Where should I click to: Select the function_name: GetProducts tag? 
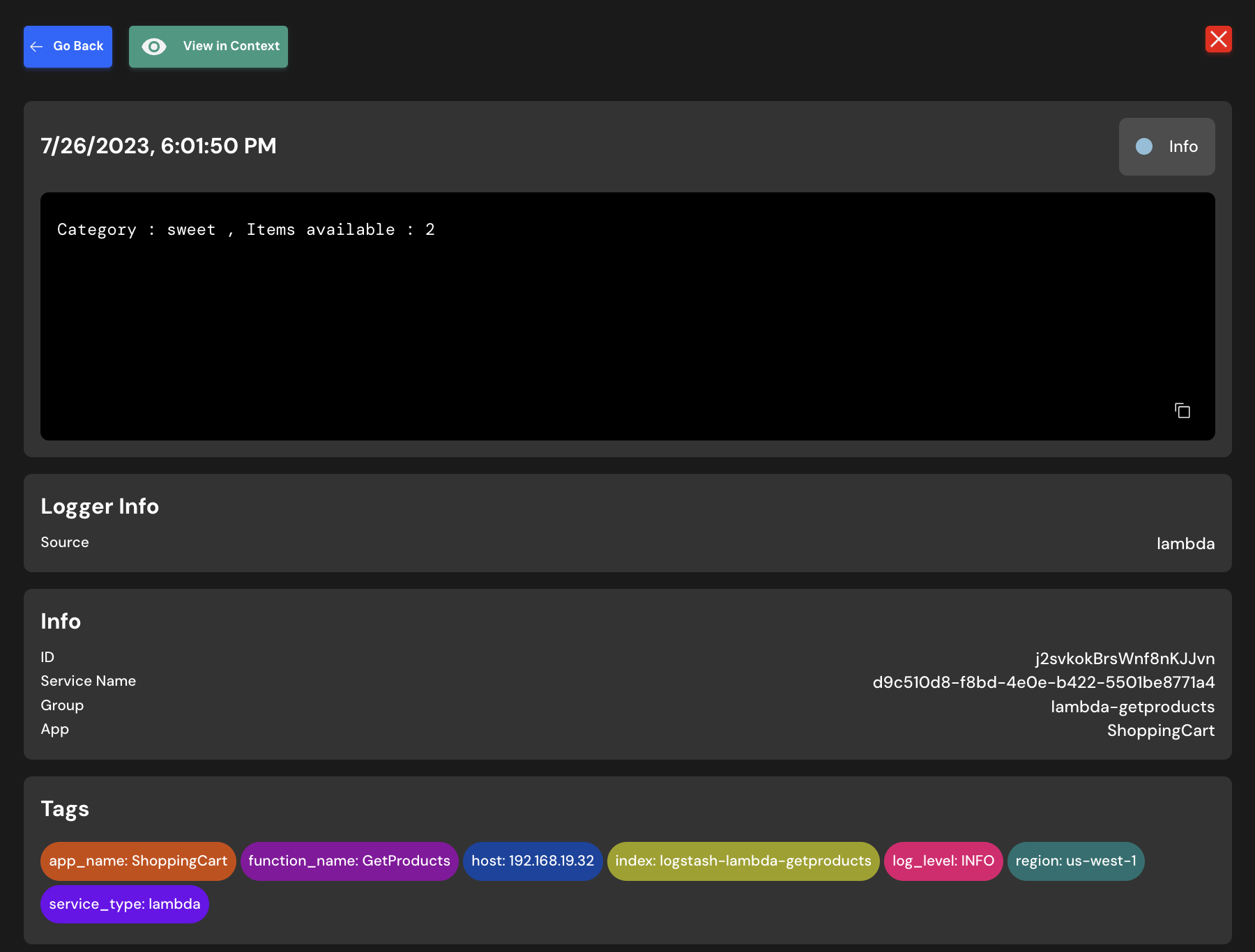click(x=349, y=861)
